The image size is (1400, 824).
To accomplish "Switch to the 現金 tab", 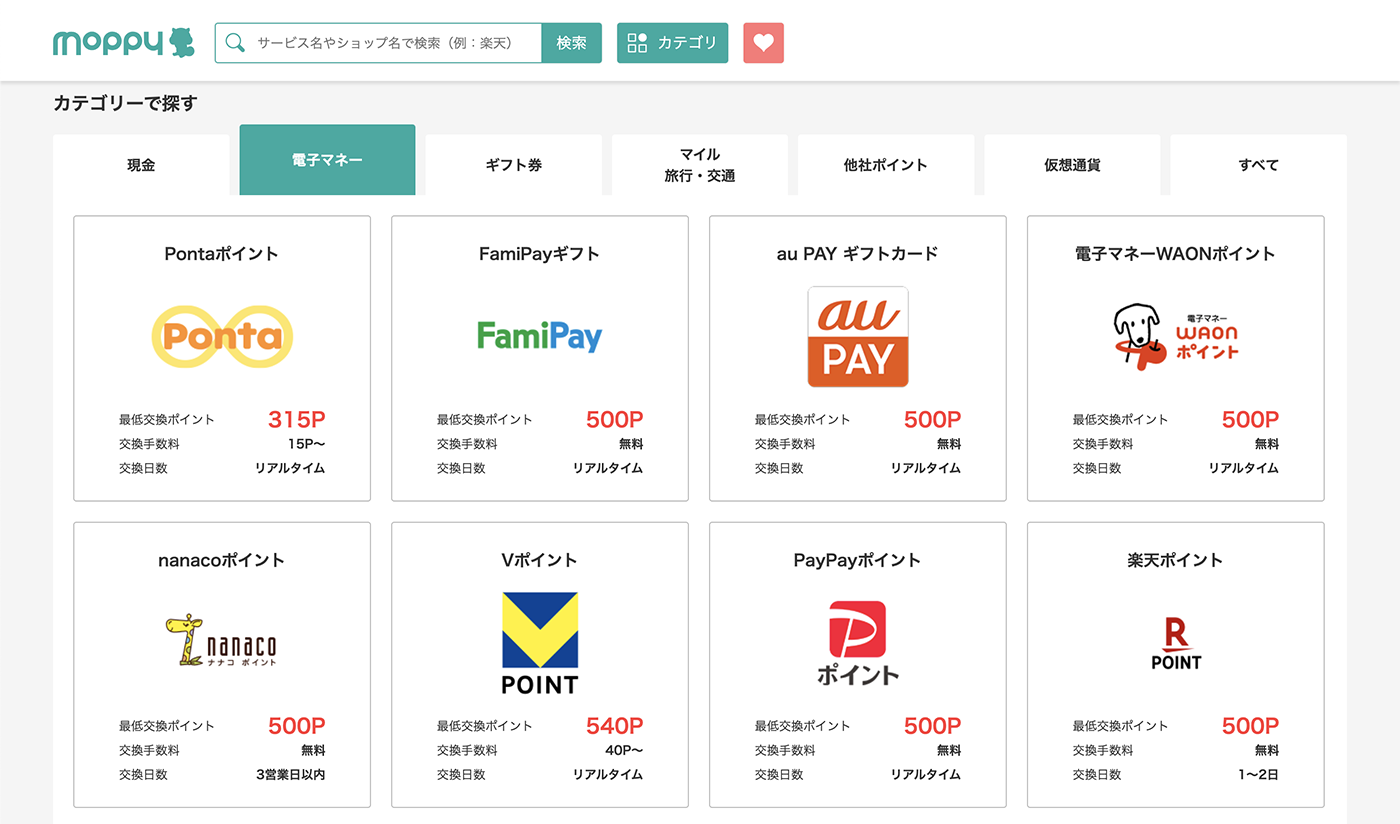I will coord(141,165).
